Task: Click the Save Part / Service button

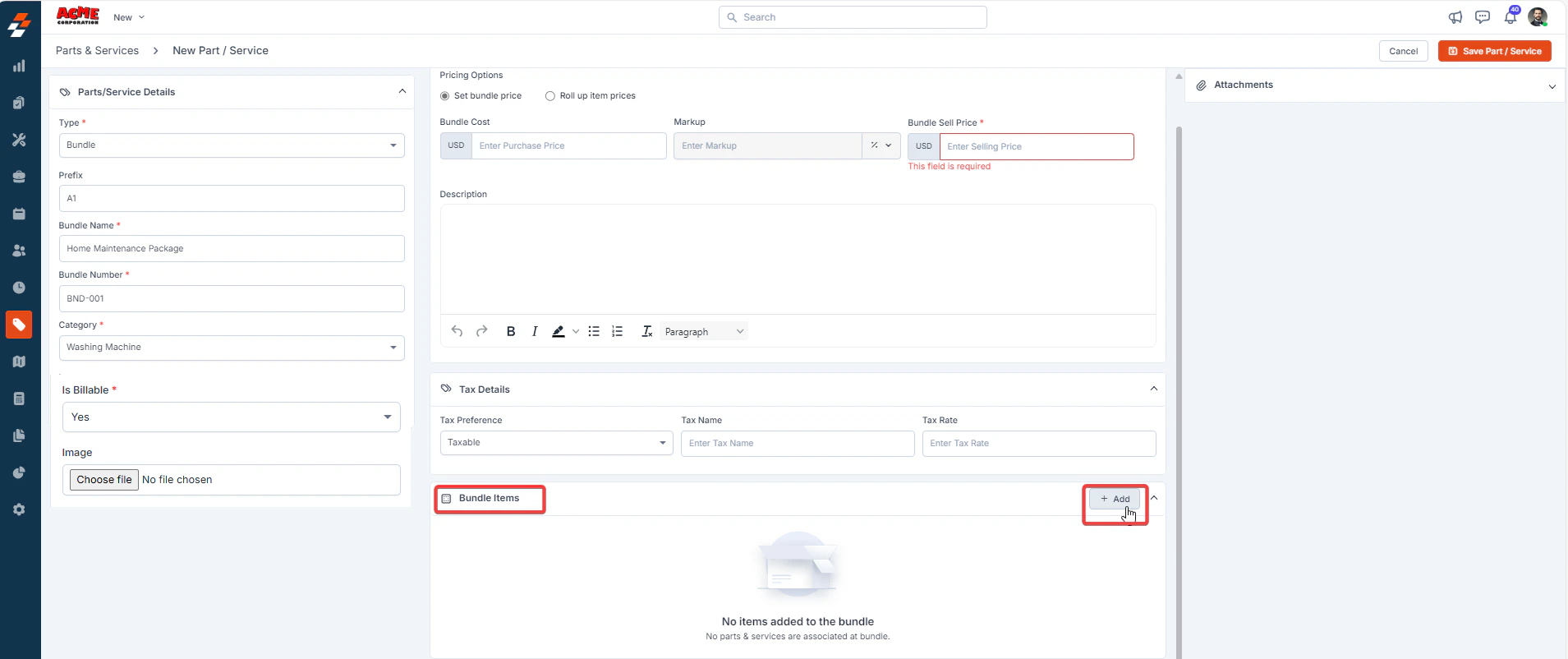Action: click(1494, 51)
